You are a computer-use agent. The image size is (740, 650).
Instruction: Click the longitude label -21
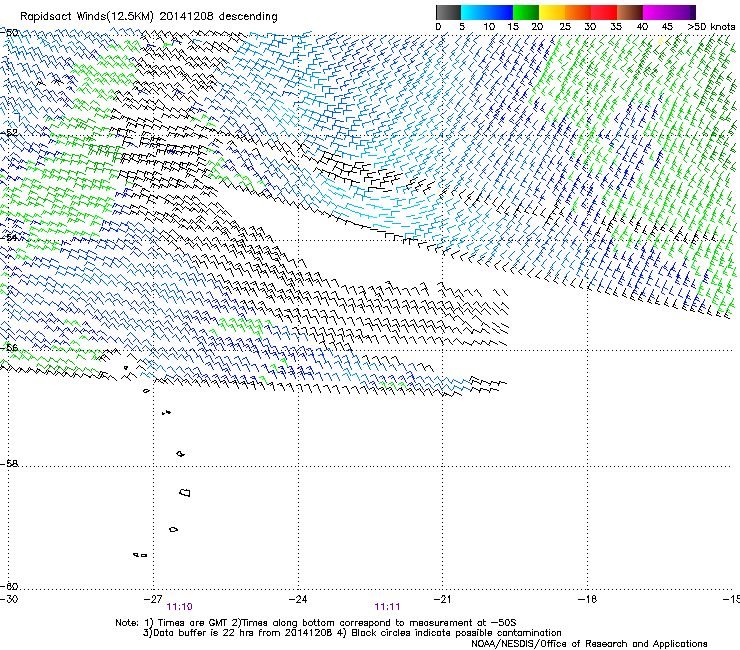(442, 599)
